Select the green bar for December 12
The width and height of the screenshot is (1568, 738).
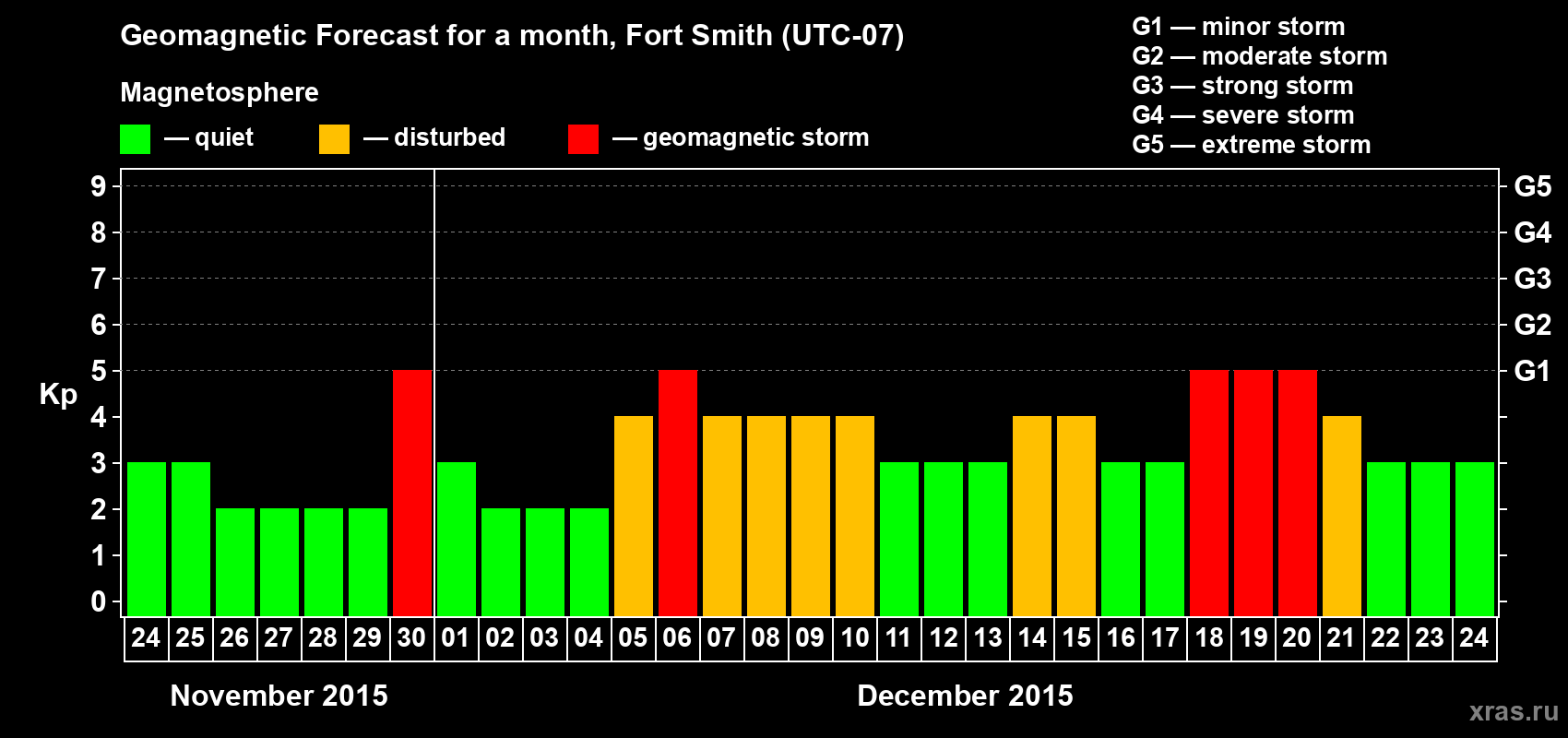coord(944,540)
